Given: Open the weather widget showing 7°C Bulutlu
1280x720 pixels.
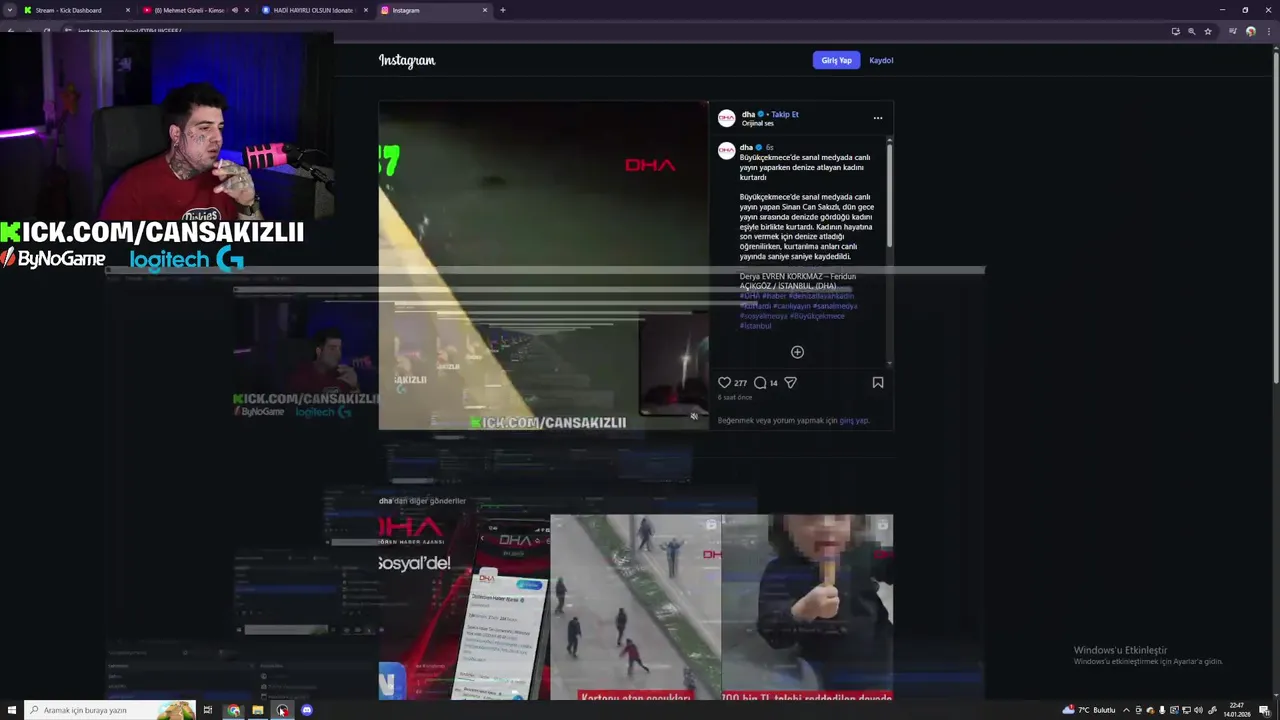Looking at the screenshot, I should pyautogui.click(x=1089, y=710).
